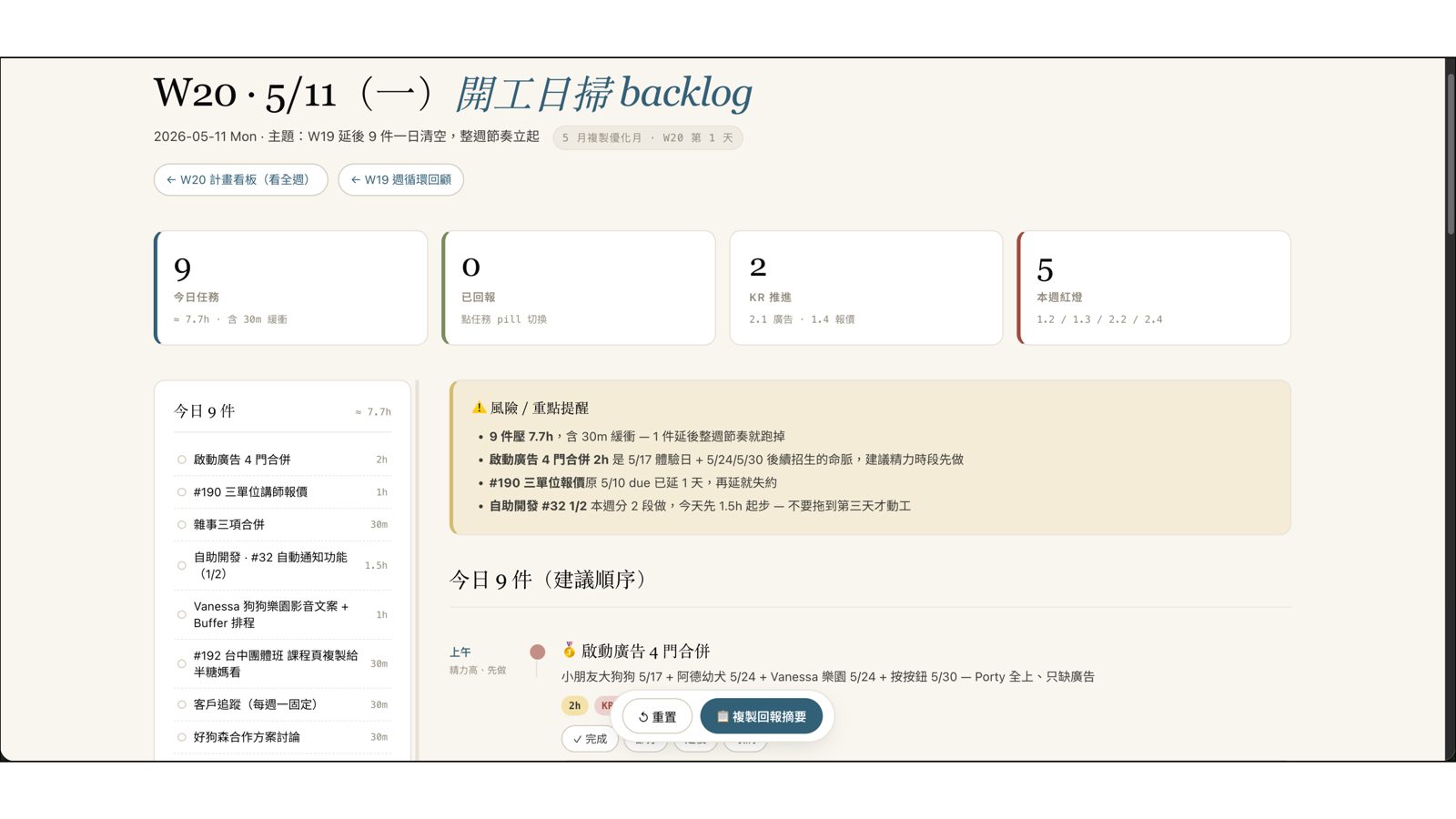Select Vanessa 狗狗樂園影音文案 sidebar task
The height and width of the screenshot is (819, 1456).
tap(282, 614)
